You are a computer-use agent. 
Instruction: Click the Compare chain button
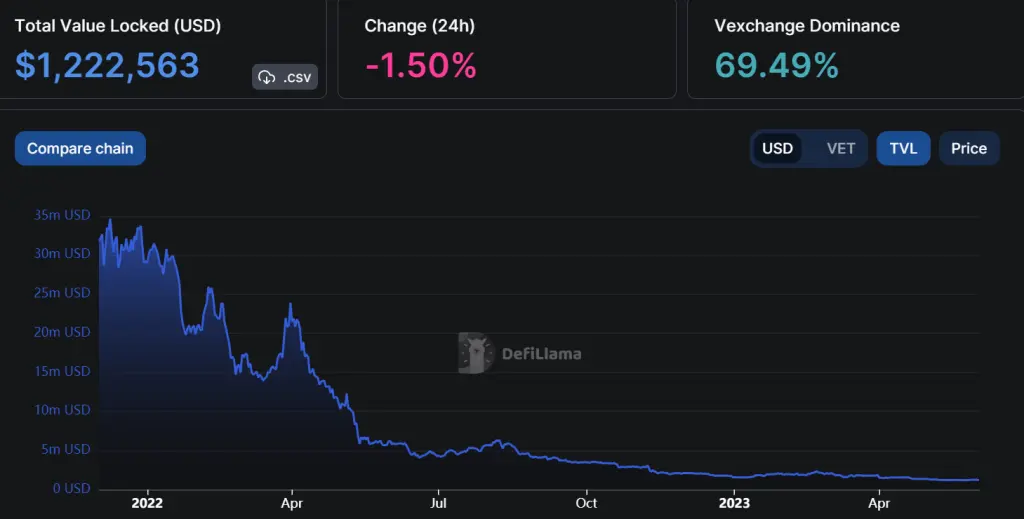coord(80,148)
